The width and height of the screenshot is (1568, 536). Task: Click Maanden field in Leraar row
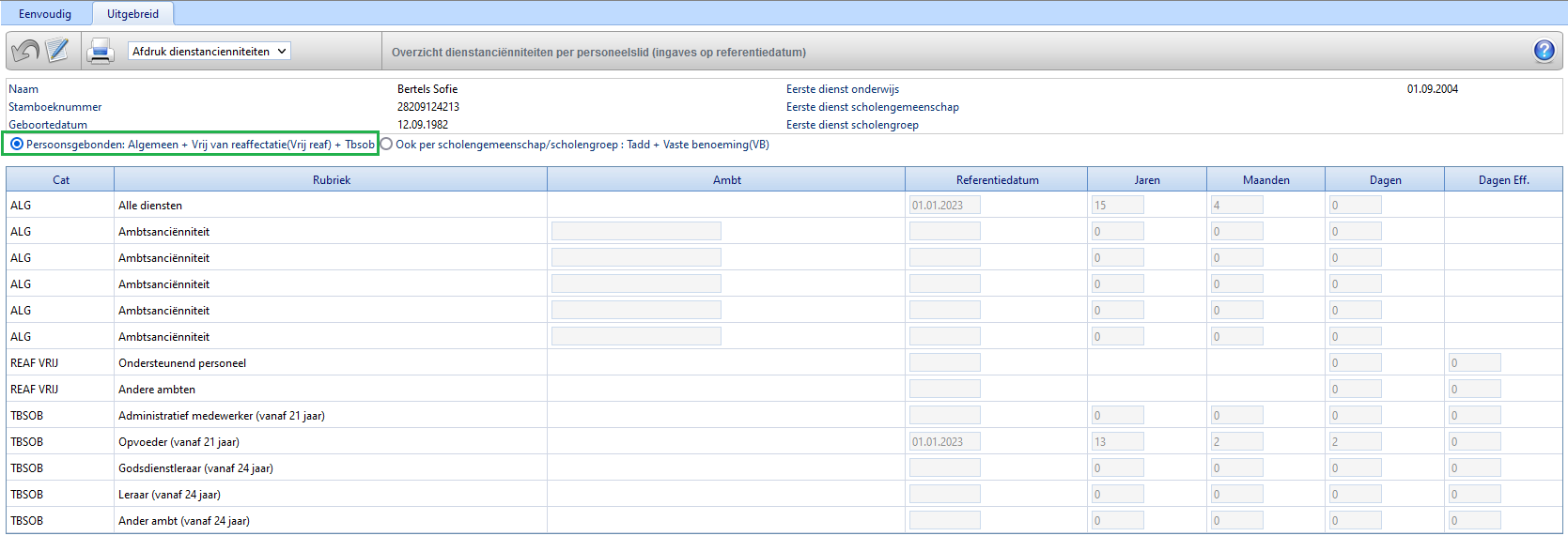coord(1237,494)
